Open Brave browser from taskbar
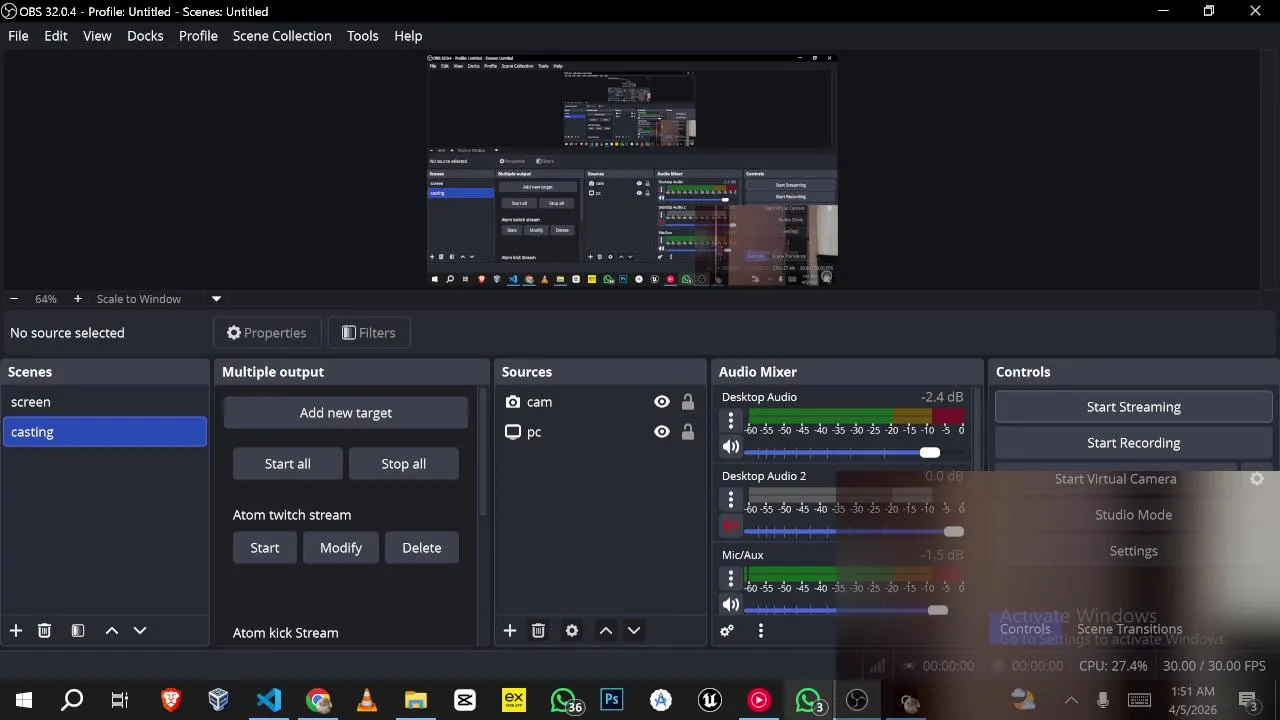1280x720 pixels. click(x=171, y=700)
